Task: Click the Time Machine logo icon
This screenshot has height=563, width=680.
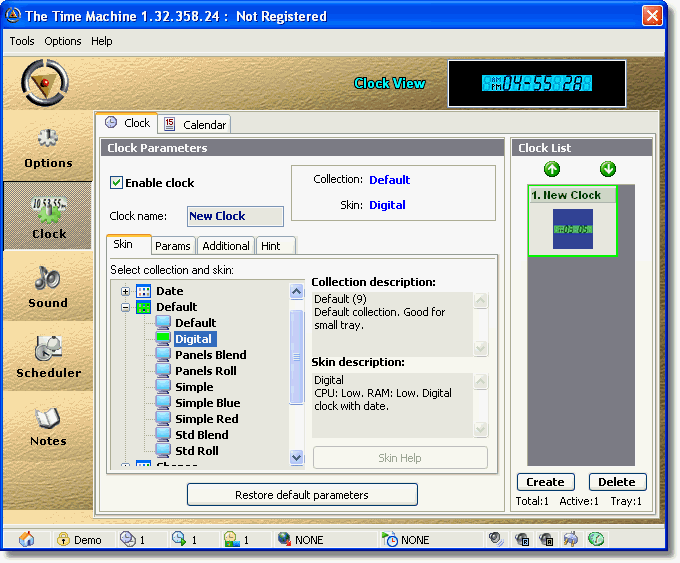Action: 45,82
